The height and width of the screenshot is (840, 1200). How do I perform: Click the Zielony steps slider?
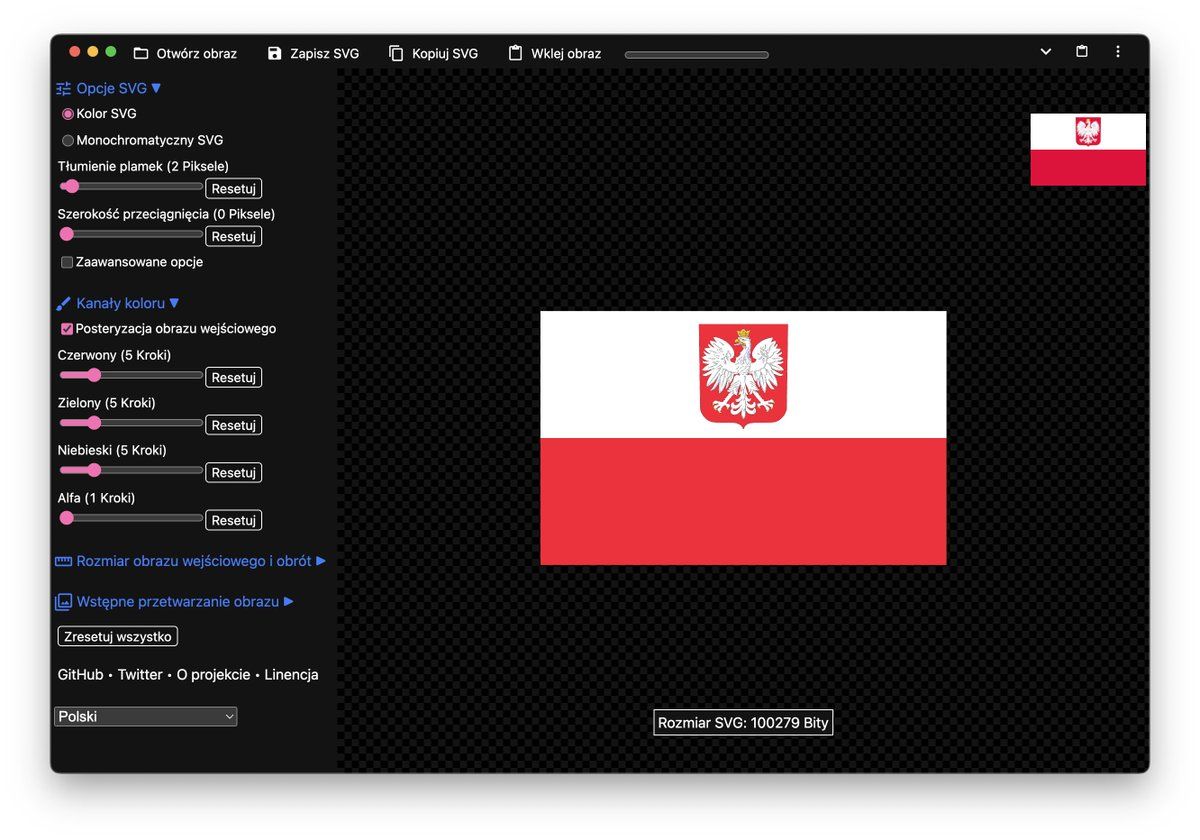131,423
